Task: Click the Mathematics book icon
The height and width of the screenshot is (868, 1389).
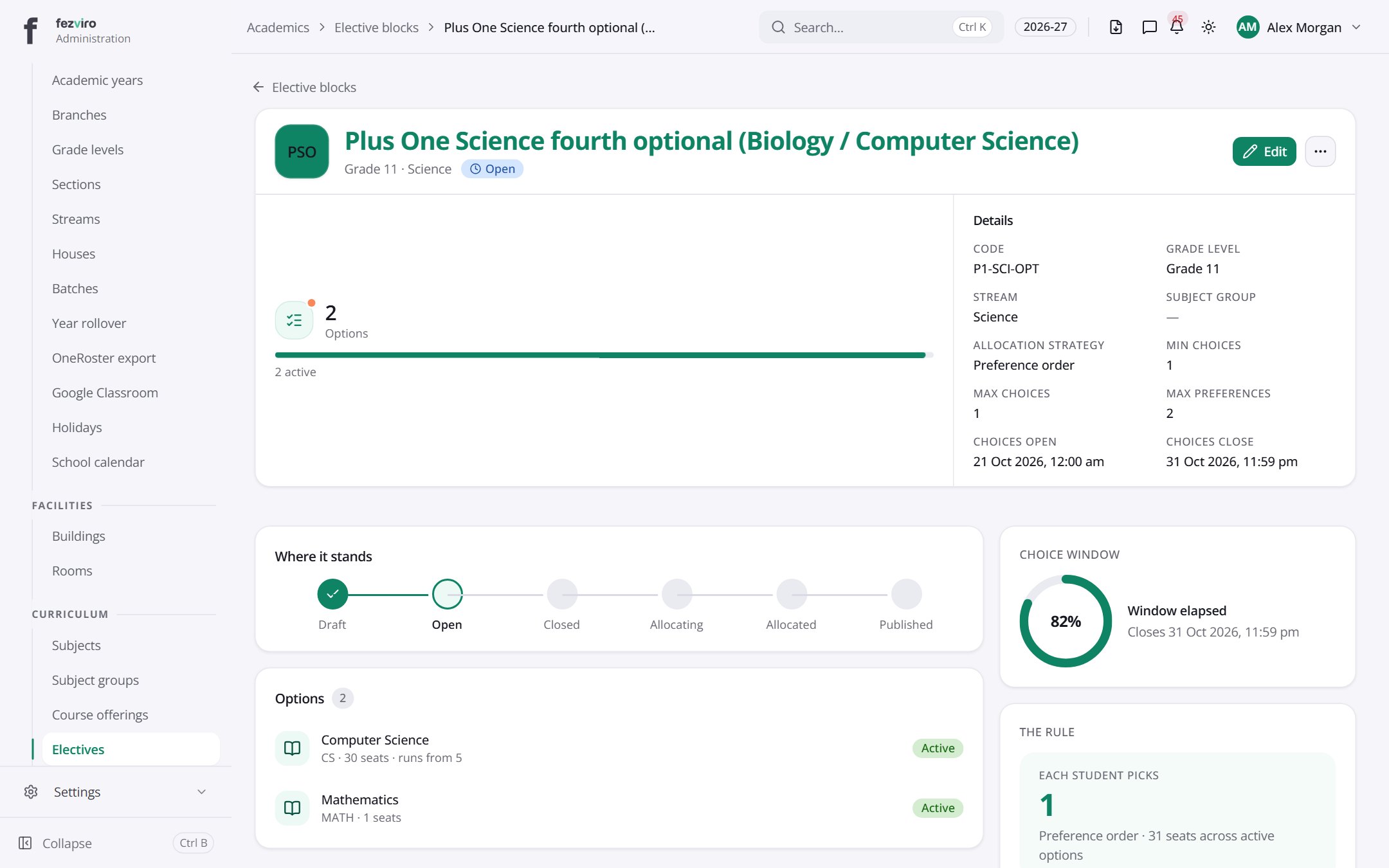Action: (x=292, y=808)
